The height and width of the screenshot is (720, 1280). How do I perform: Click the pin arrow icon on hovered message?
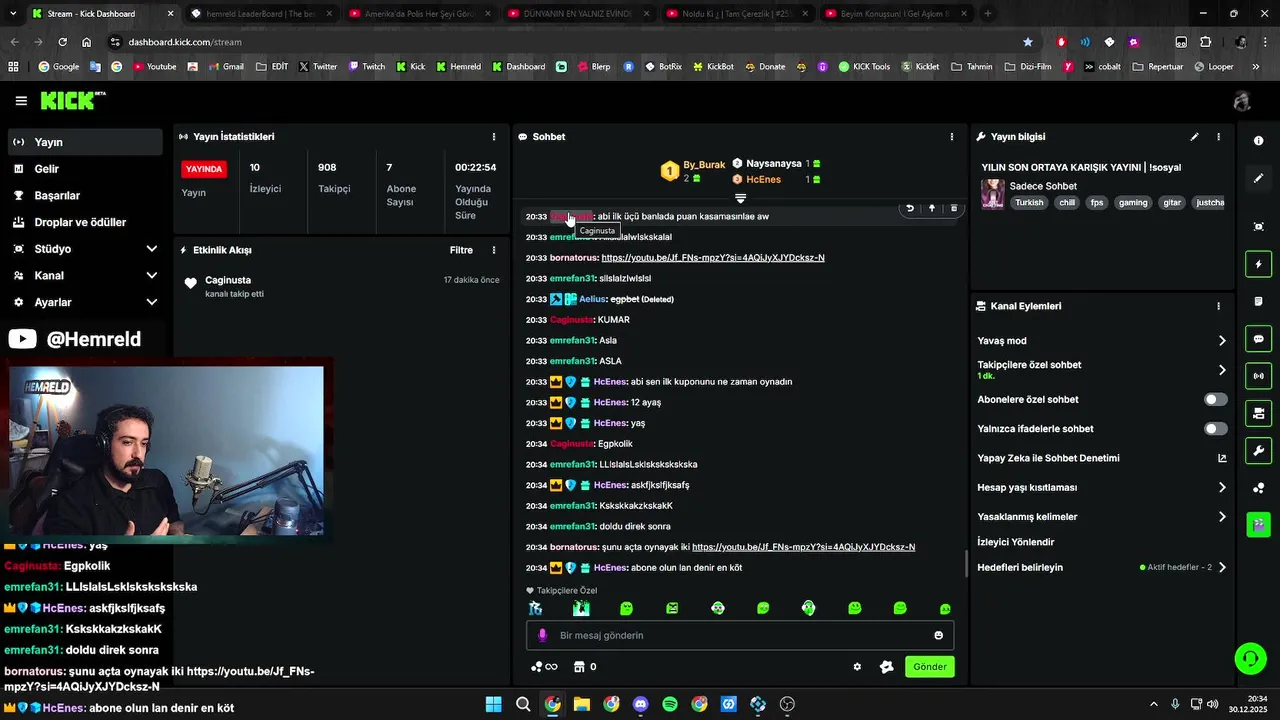pyautogui.click(x=932, y=208)
